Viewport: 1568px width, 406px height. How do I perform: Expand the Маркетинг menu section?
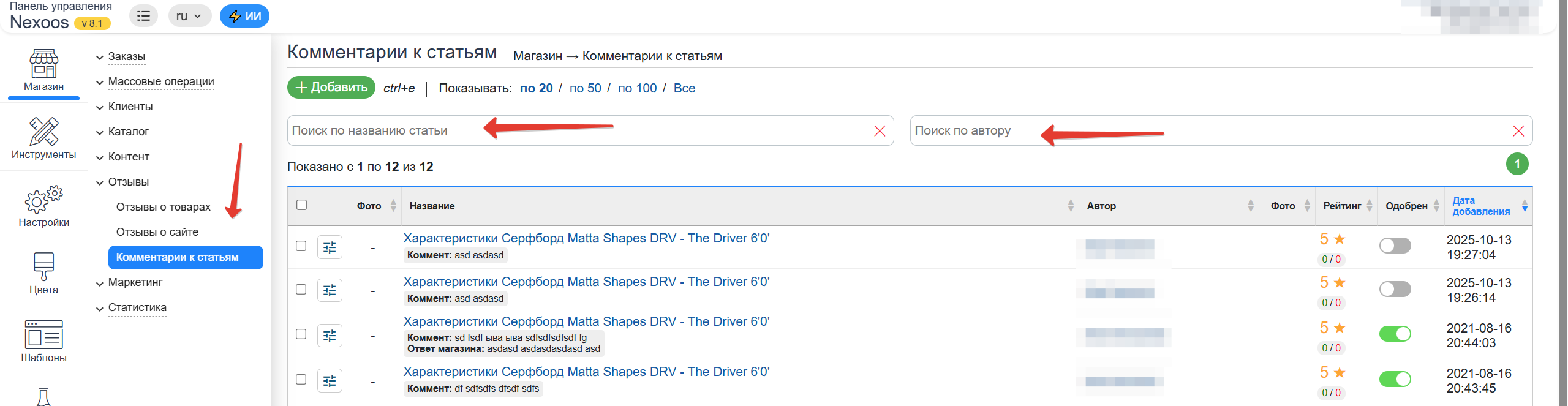tap(135, 282)
